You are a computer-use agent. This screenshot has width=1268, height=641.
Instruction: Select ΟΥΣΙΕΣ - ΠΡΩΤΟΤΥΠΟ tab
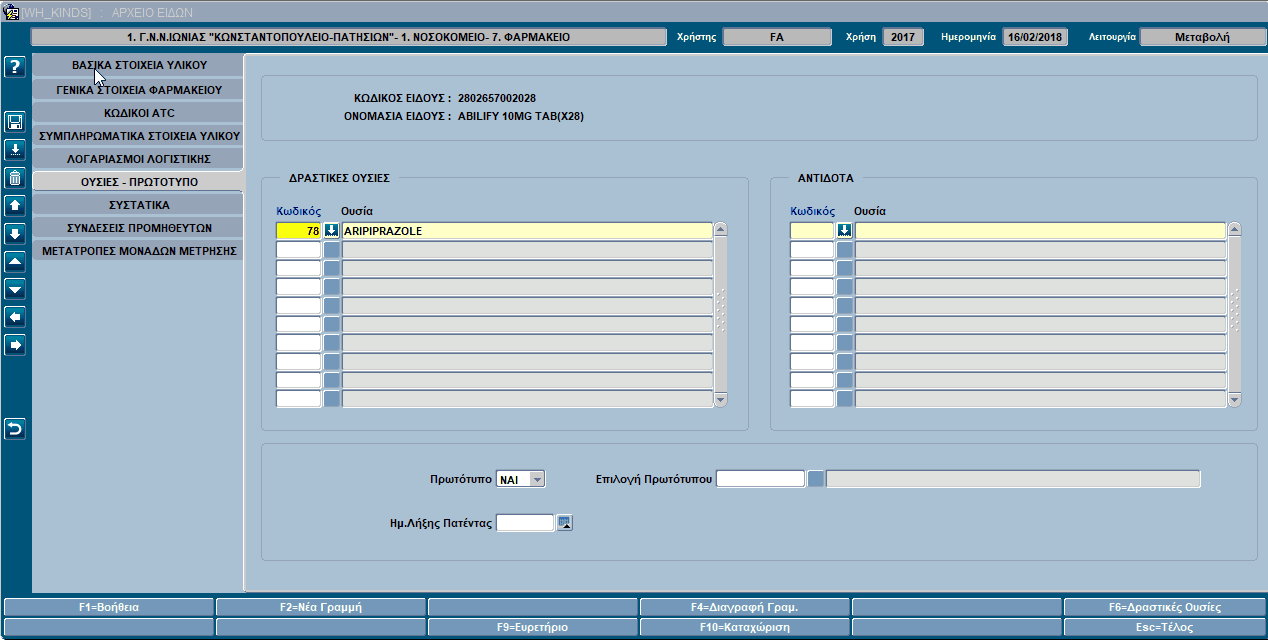point(138,182)
